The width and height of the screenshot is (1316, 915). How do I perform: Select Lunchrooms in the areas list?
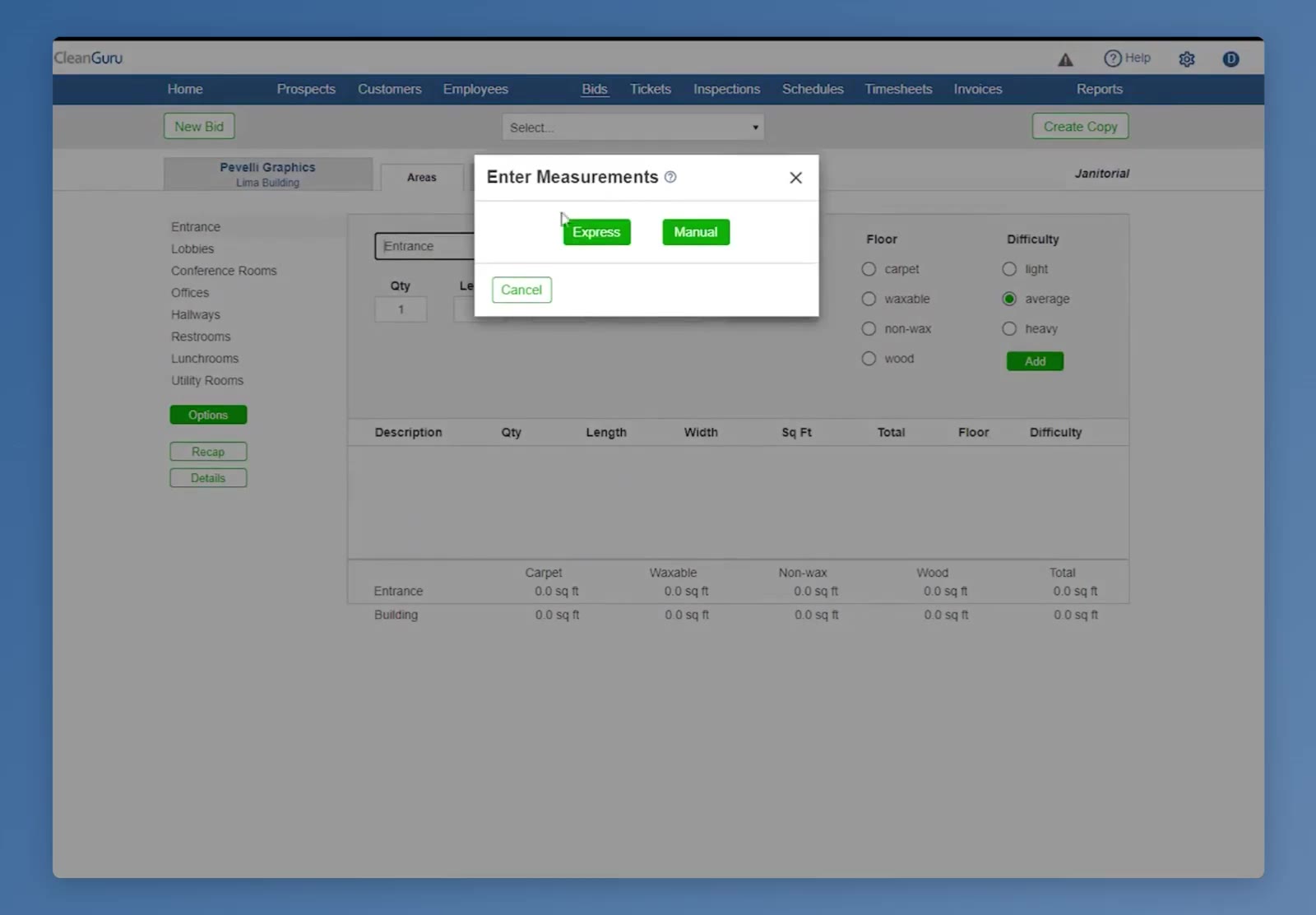pos(205,359)
